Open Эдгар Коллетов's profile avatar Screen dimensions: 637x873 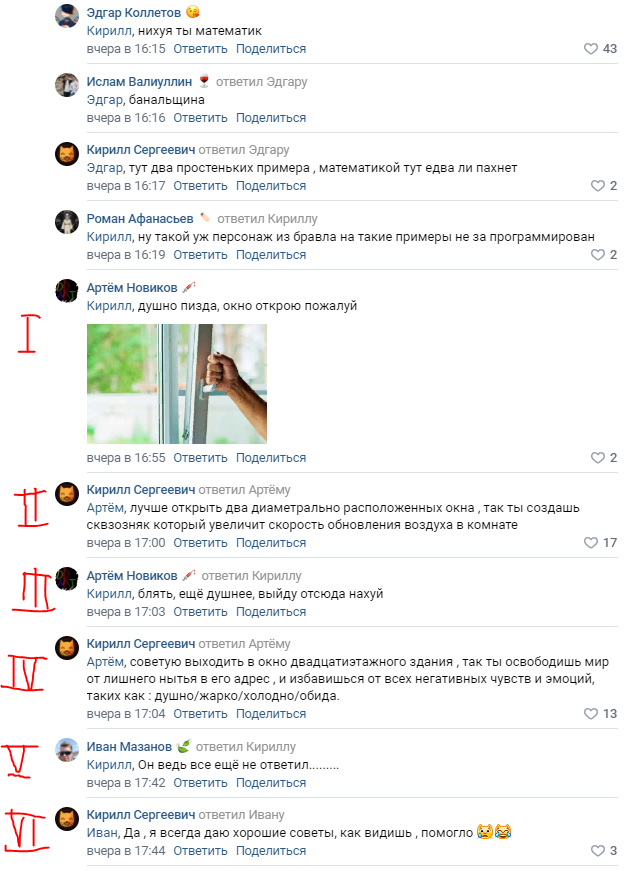[x=67, y=16]
